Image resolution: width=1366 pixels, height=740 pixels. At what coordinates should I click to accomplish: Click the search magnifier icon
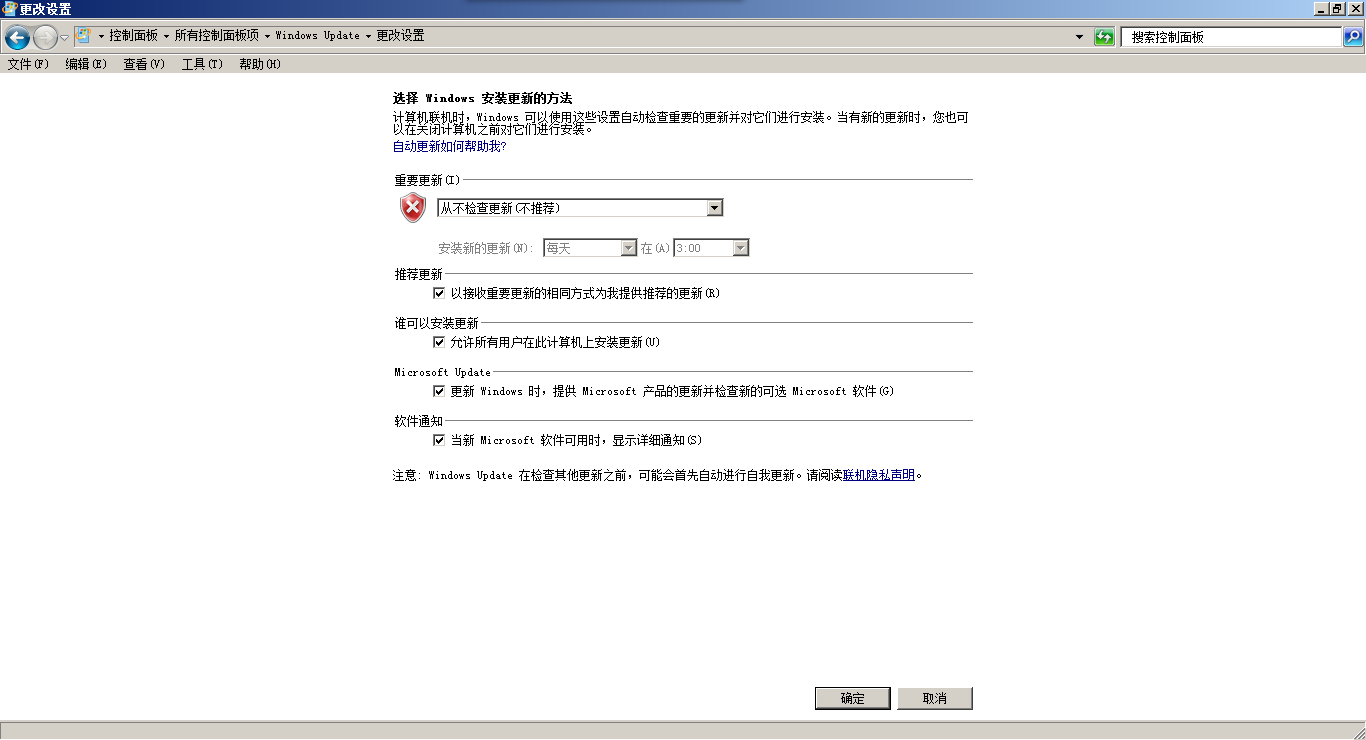pos(1352,37)
